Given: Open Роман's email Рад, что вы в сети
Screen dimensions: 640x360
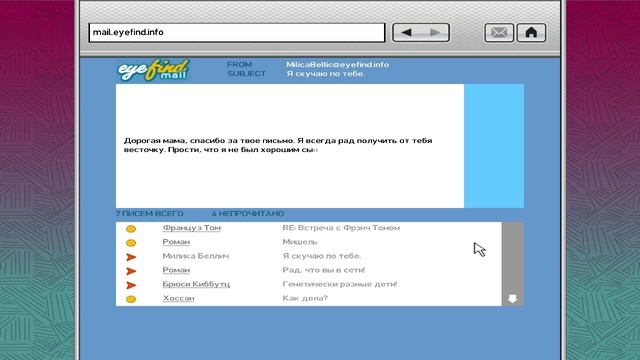Looking at the screenshot, I should (x=176, y=270).
